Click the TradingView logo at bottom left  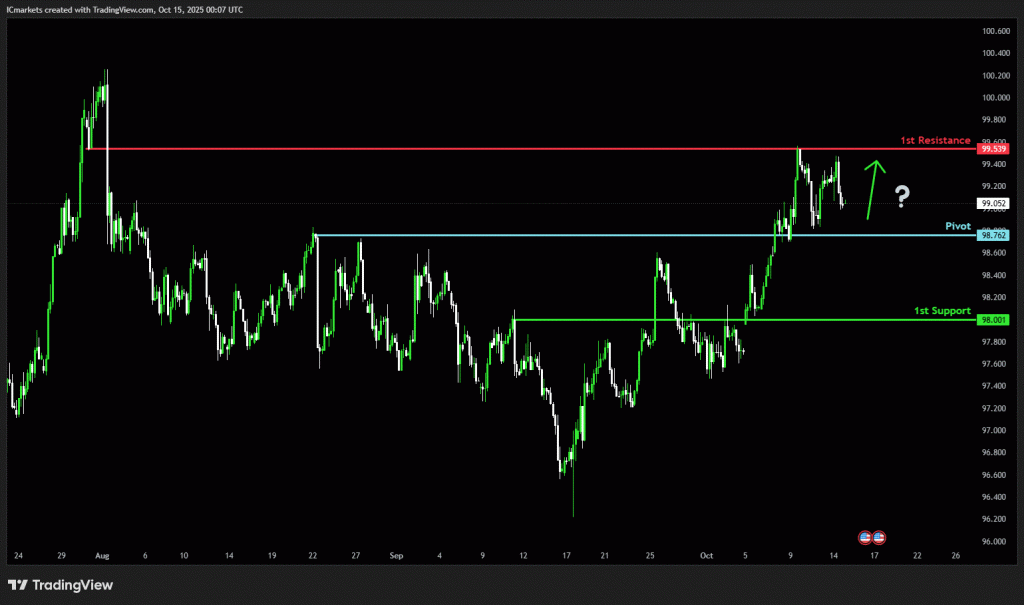click(x=60, y=585)
